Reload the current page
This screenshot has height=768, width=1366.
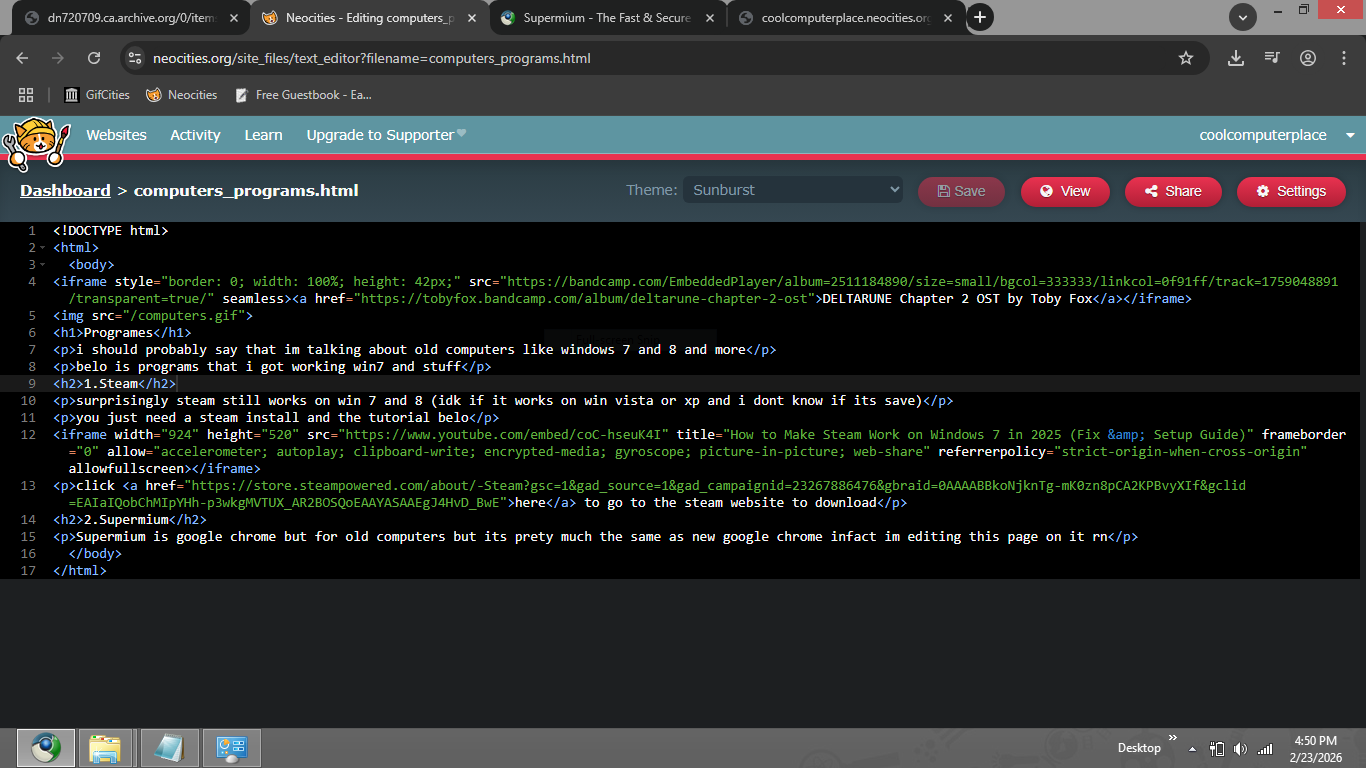pos(94,58)
